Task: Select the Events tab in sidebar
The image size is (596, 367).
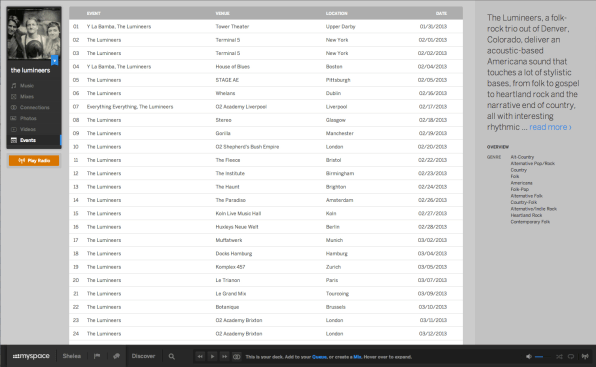Action: 33,140
